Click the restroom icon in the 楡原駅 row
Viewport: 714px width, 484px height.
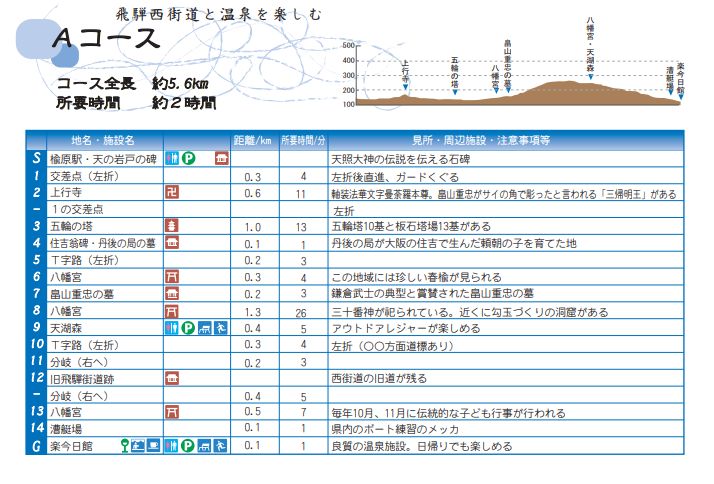[x=172, y=158]
